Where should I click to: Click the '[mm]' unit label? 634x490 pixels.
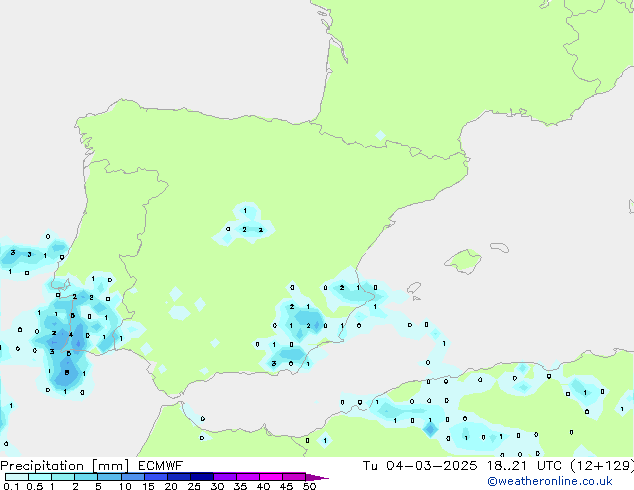point(110,466)
